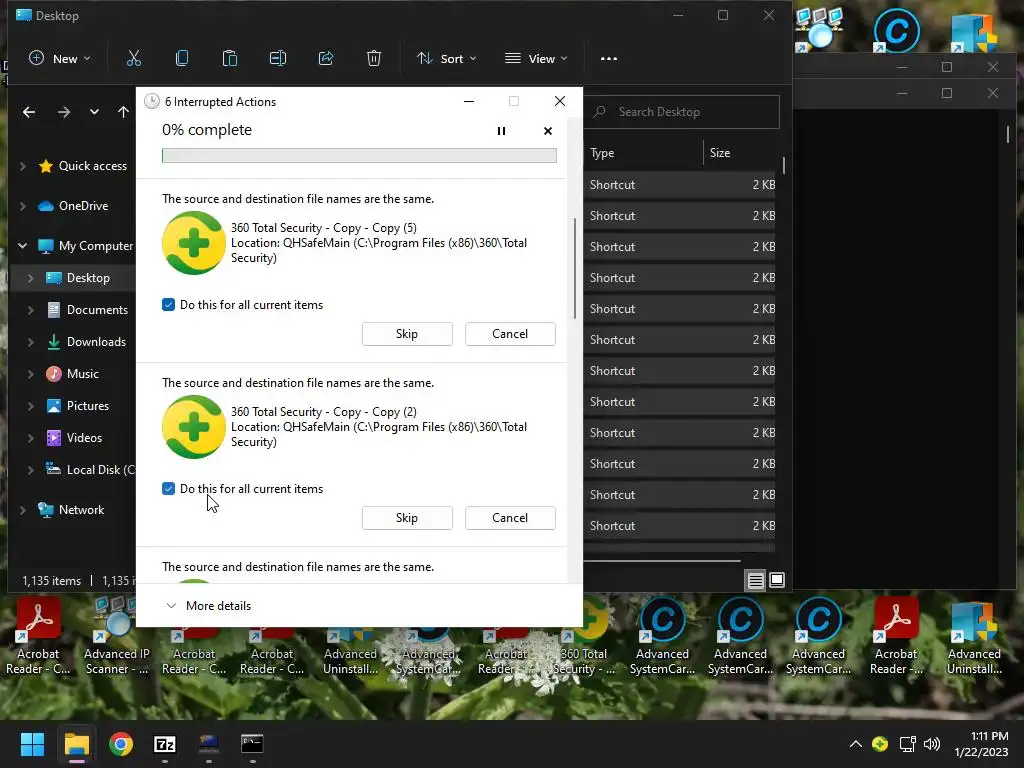
Task: Skip the Copy (2) conflict
Action: pos(407,518)
